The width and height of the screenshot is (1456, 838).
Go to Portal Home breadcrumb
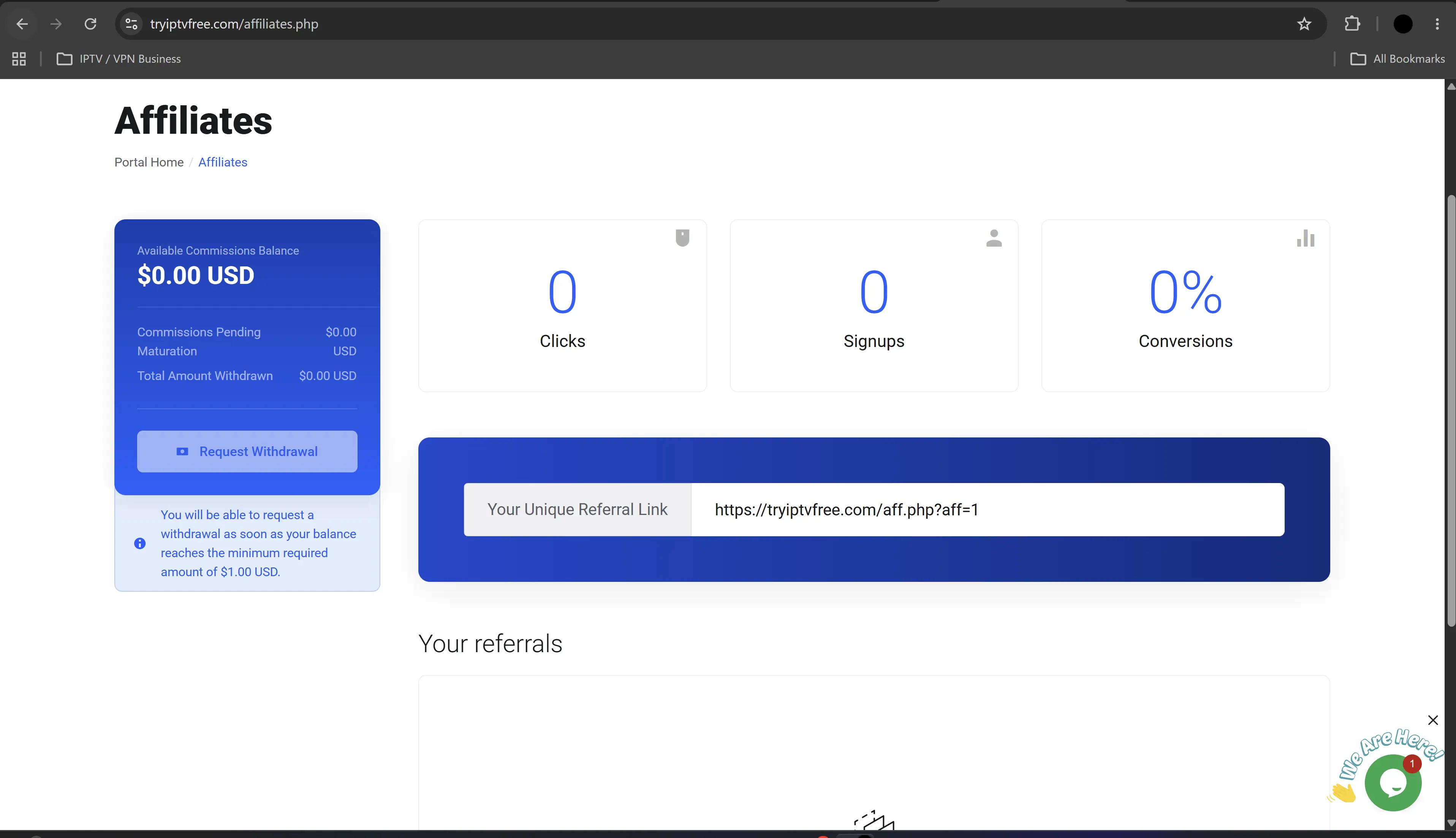(149, 162)
